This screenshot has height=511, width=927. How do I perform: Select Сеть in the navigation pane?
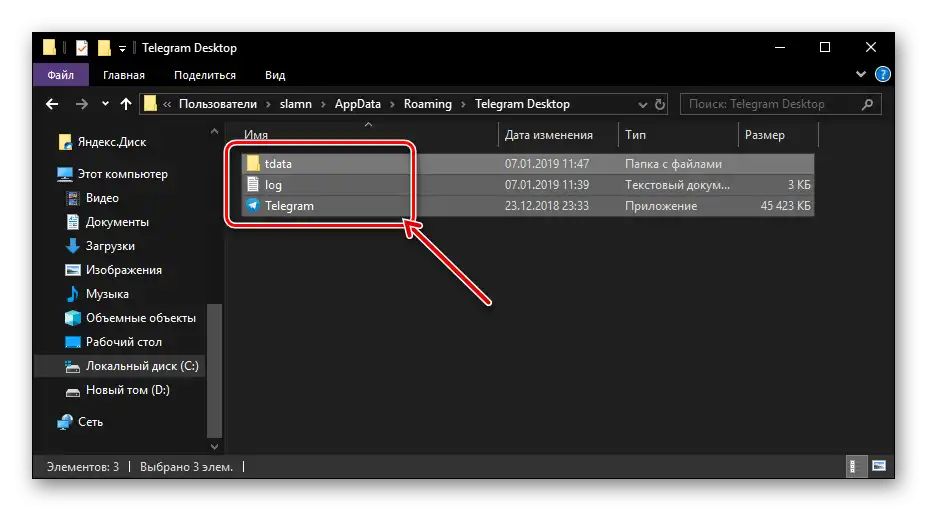pyautogui.click(x=80, y=422)
